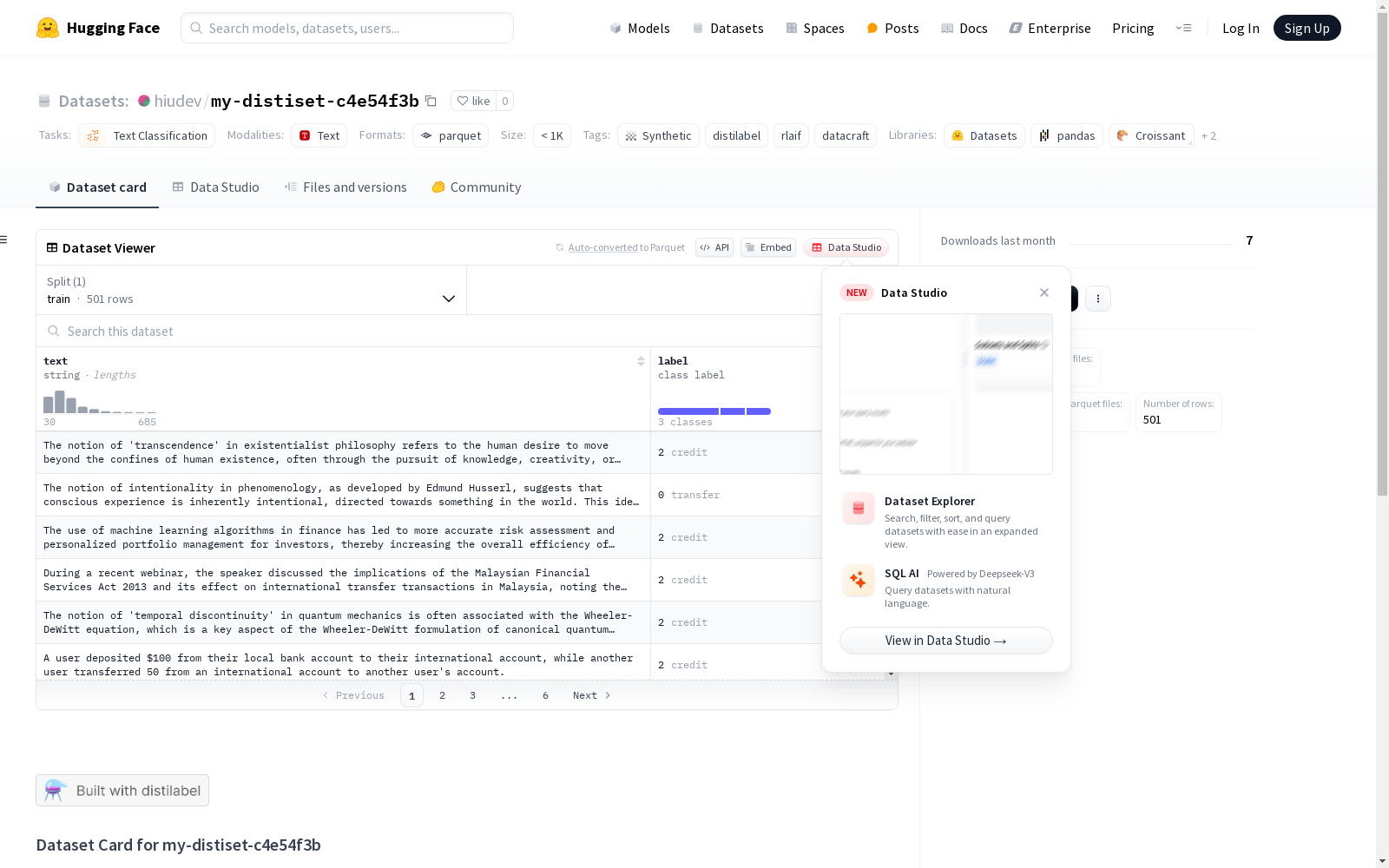Select the label cell reading "0 transfer"
This screenshot has width=1389, height=868.
click(736, 495)
